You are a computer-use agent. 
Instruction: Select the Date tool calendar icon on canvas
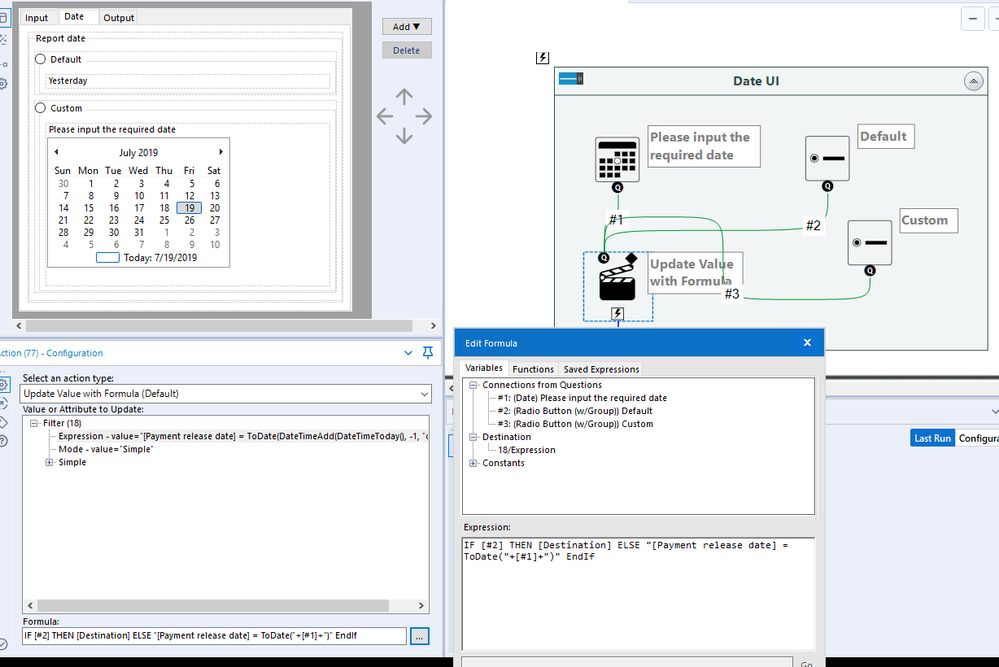pos(617,160)
